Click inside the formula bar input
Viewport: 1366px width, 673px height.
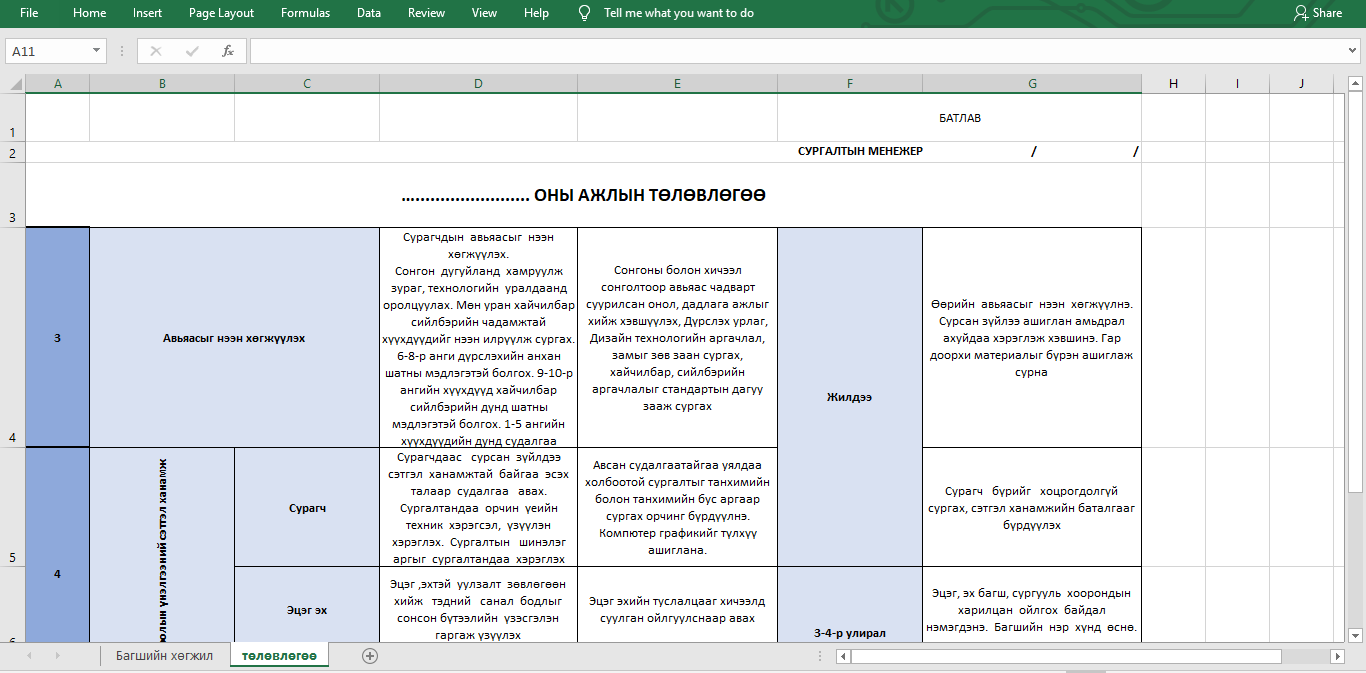click(797, 51)
